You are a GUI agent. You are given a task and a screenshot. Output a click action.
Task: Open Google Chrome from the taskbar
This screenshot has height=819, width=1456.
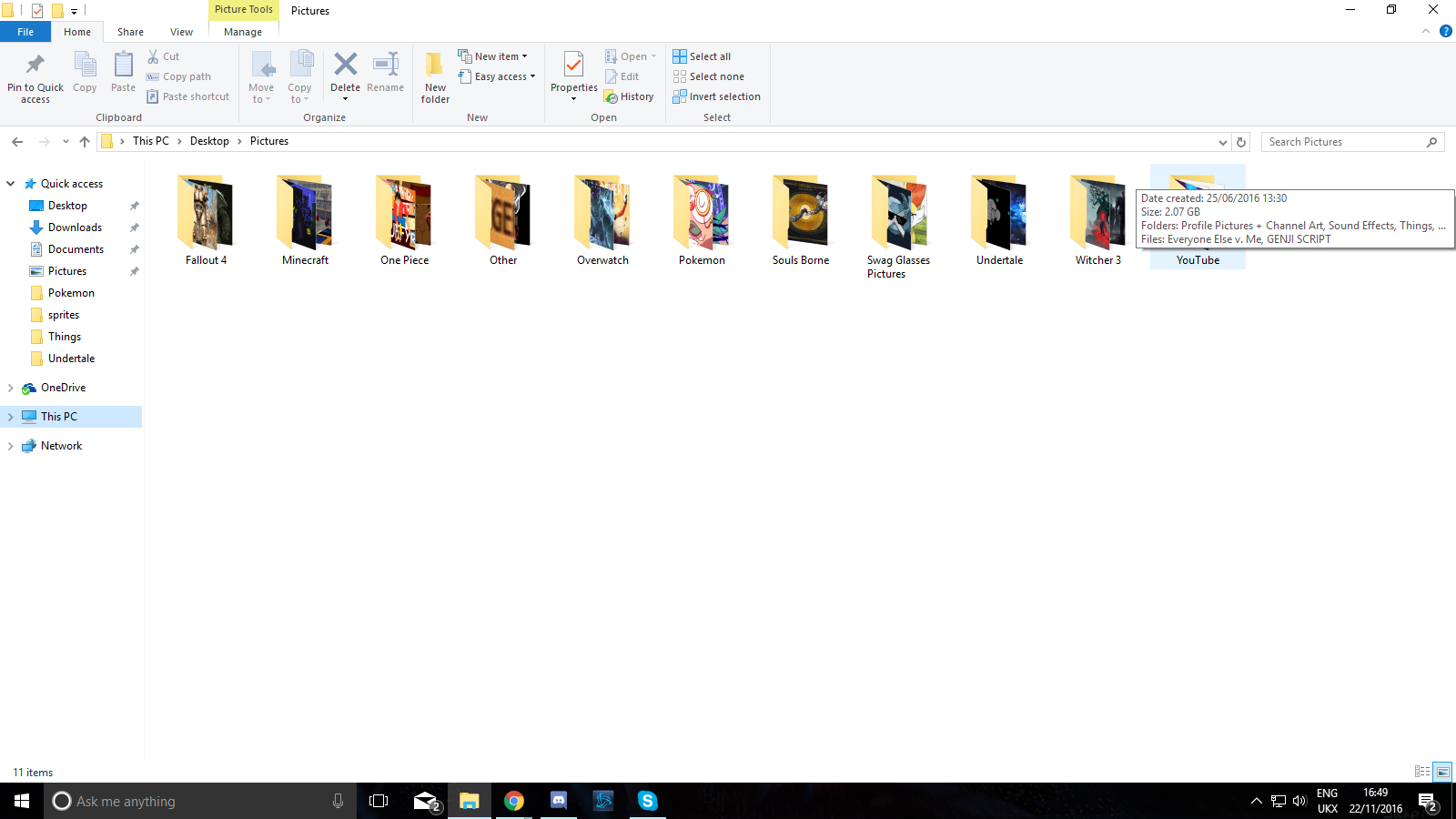[514, 801]
